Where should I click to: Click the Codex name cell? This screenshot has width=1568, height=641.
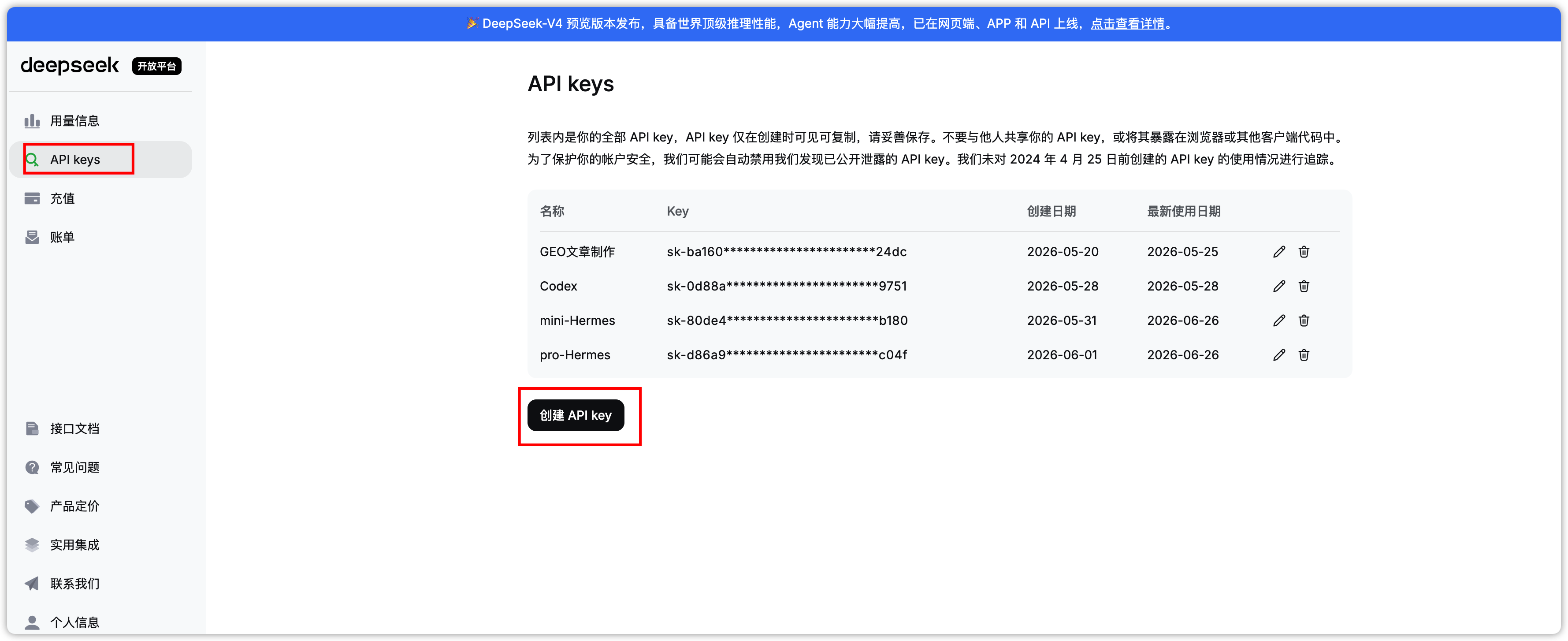pyautogui.click(x=558, y=286)
